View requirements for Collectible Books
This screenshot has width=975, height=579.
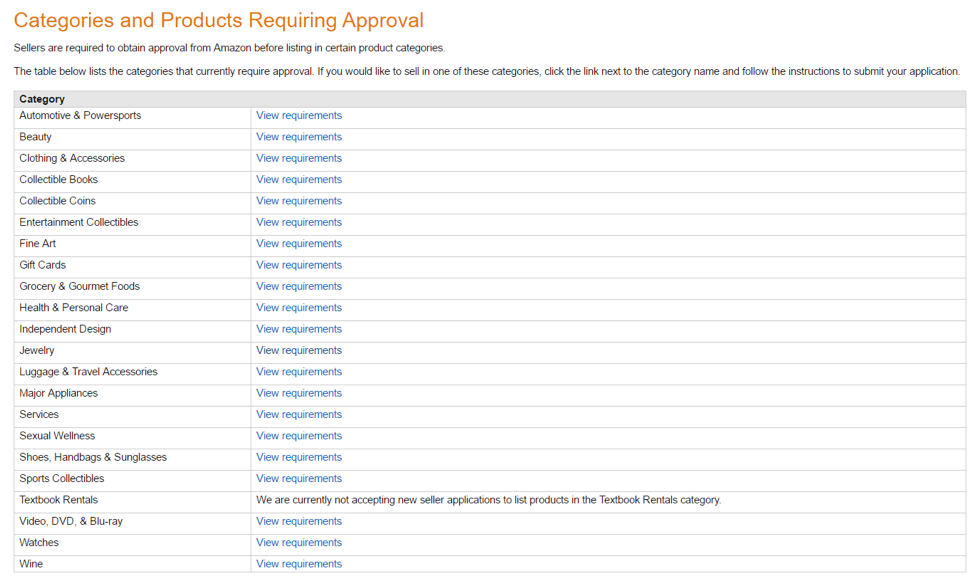tap(298, 179)
